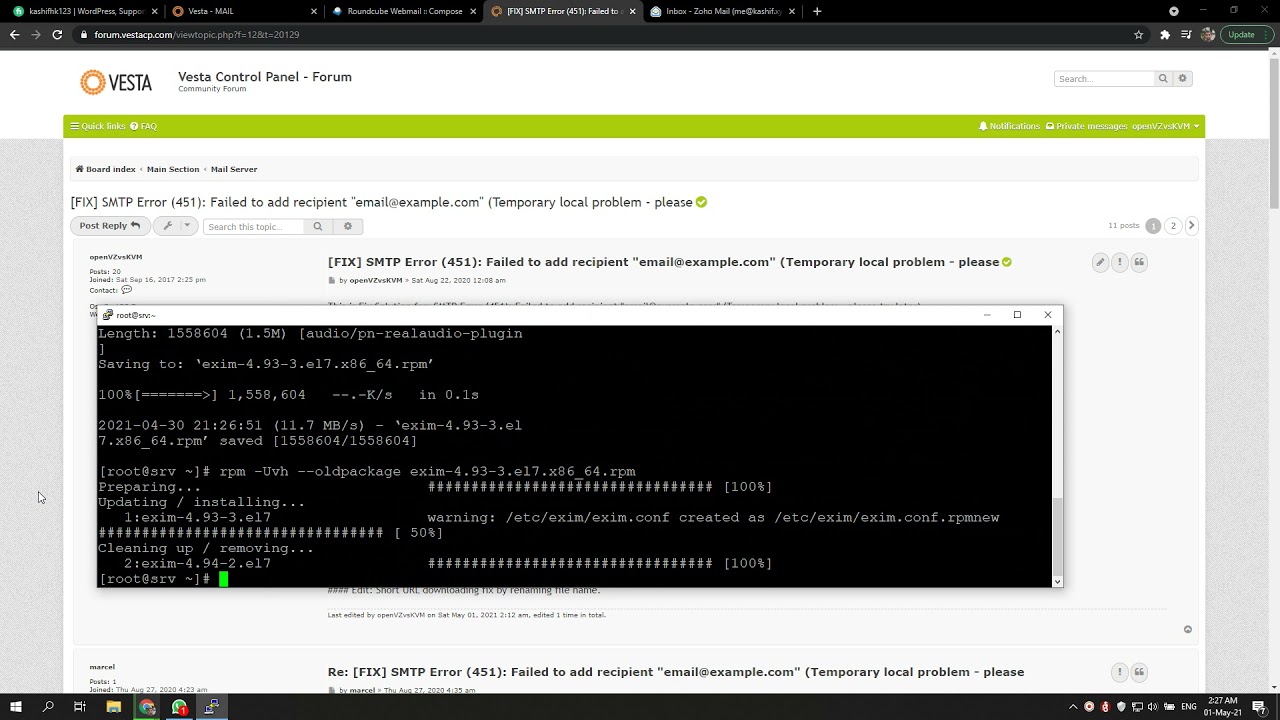The image size is (1280, 720).
Task: Click the ENG language indicator
Action: (x=1189, y=707)
